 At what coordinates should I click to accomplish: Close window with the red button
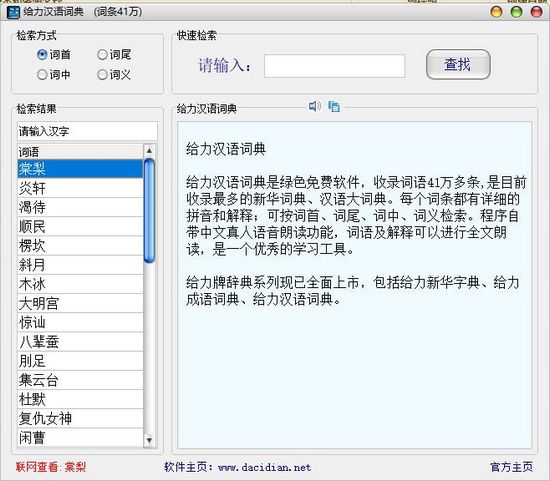click(536, 12)
